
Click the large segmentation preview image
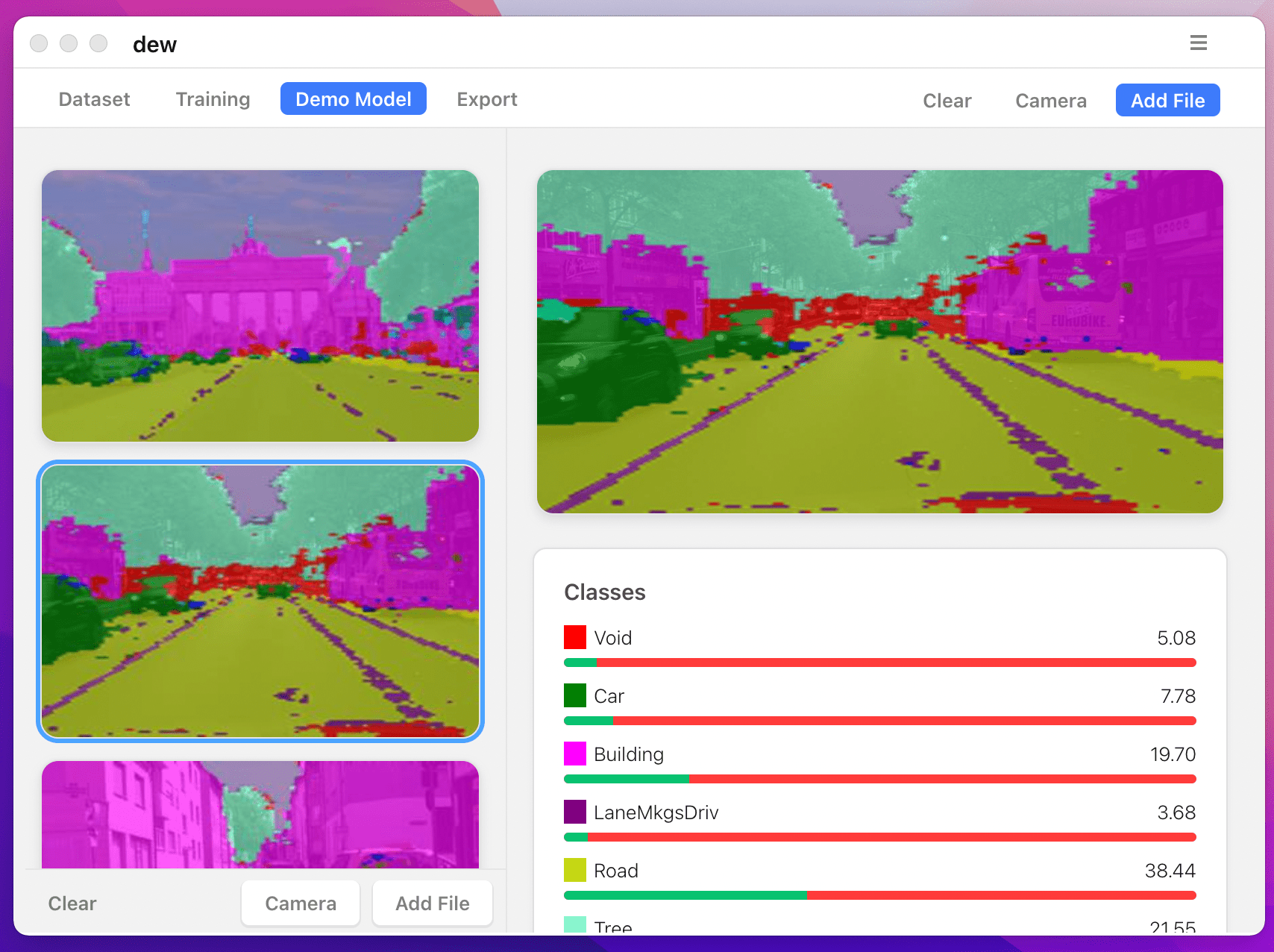click(879, 342)
